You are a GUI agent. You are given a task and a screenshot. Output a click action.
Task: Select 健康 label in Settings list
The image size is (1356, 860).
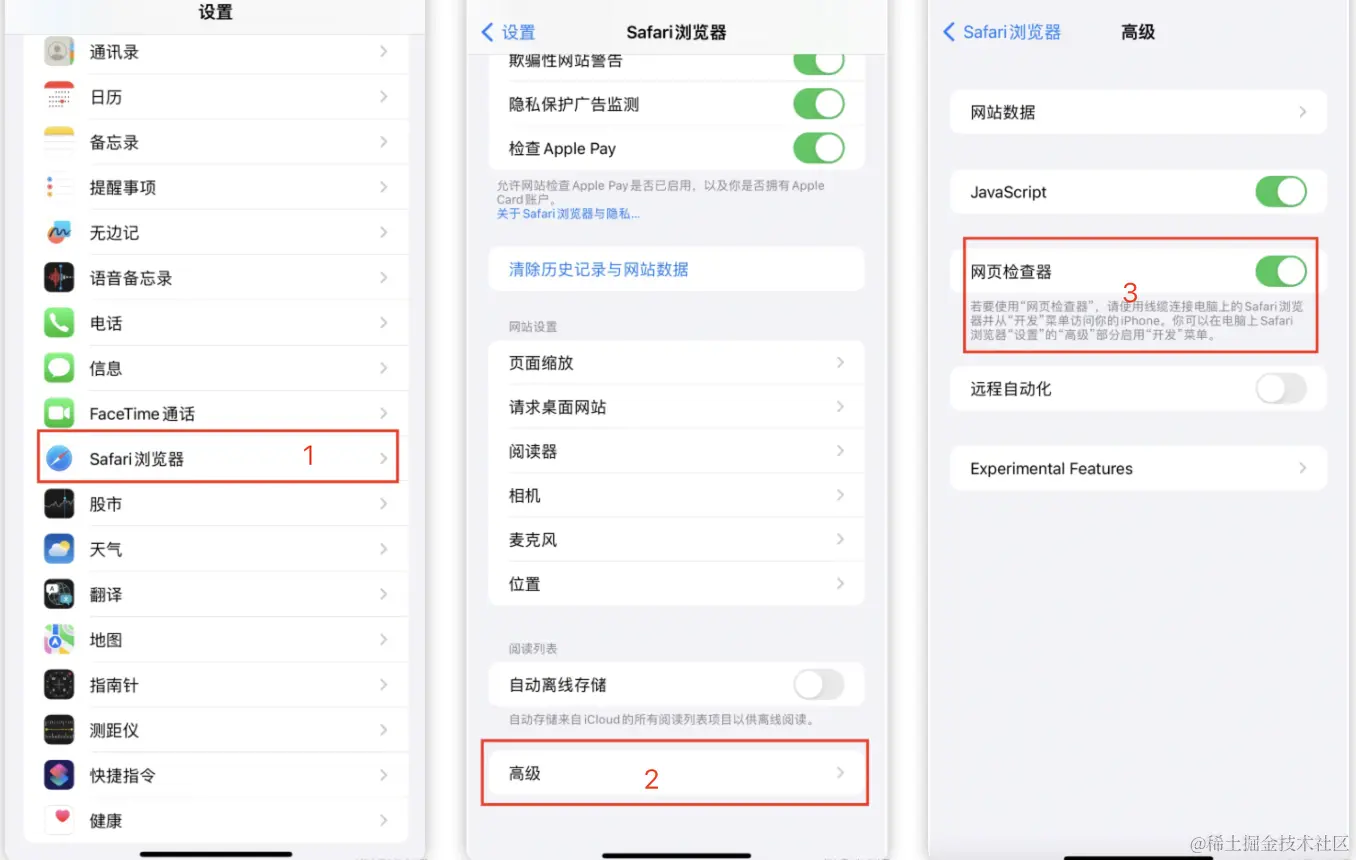106,820
